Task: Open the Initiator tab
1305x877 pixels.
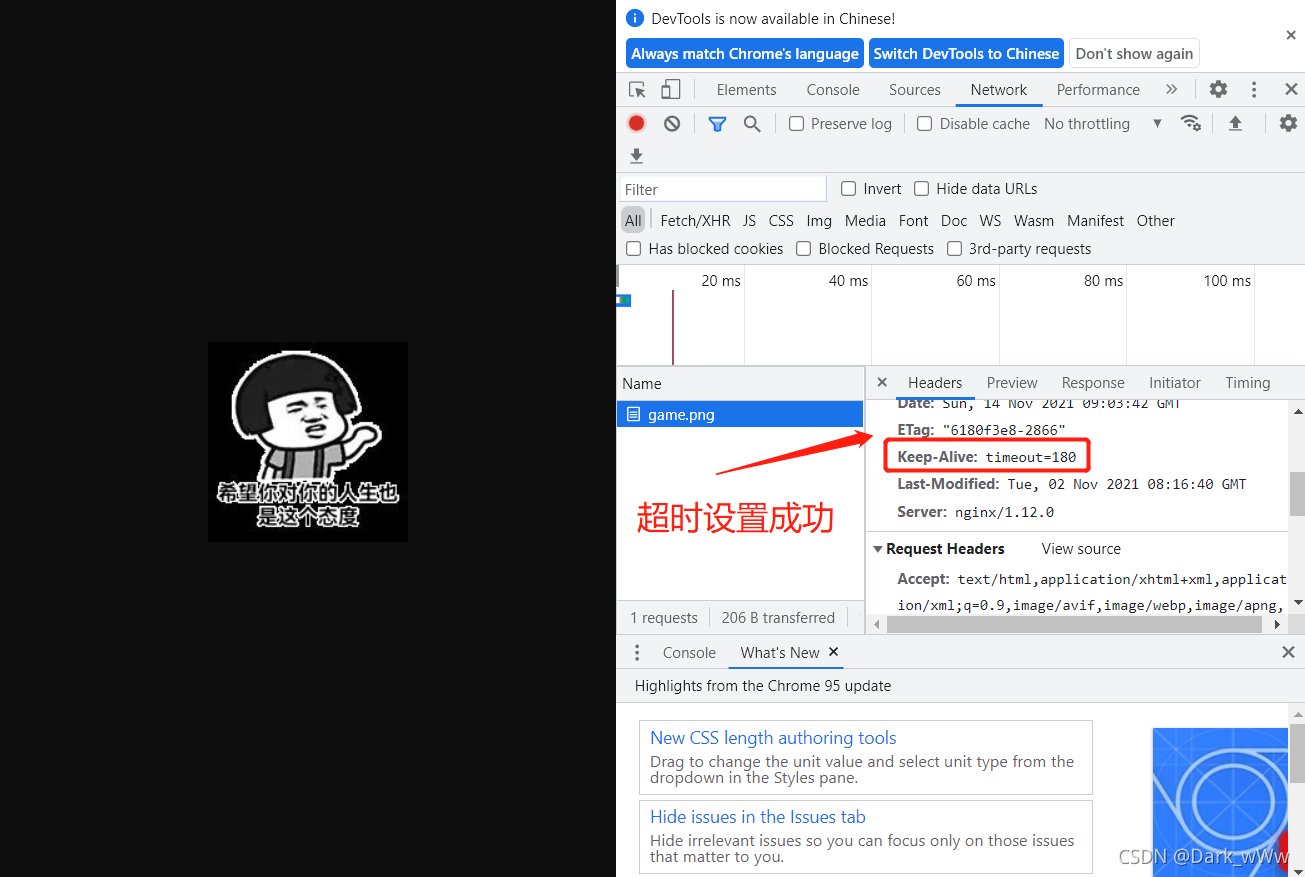Action: point(1174,382)
